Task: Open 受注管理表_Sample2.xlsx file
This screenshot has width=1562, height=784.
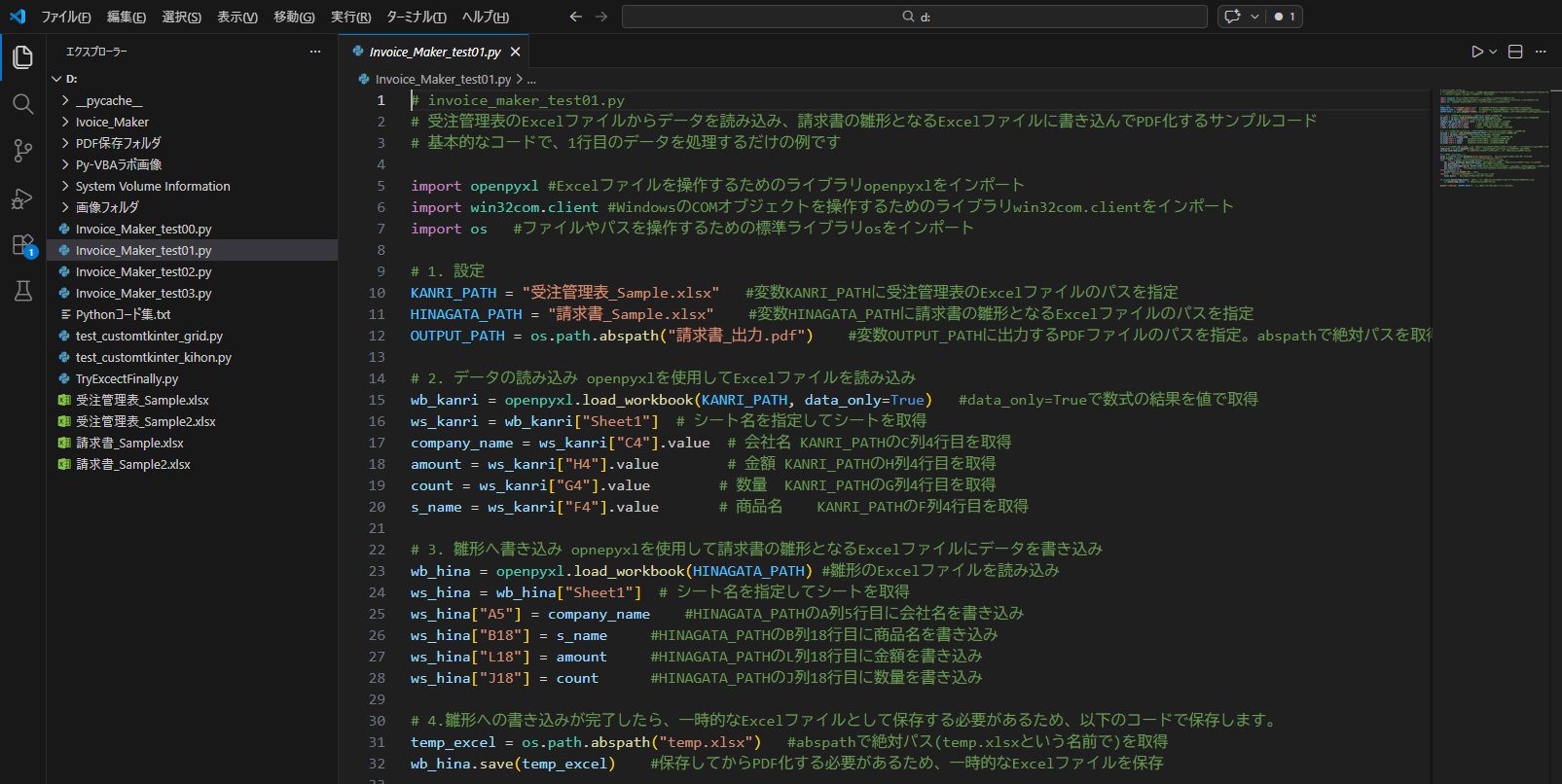Action: pyautogui.click(x=145, y=421)
